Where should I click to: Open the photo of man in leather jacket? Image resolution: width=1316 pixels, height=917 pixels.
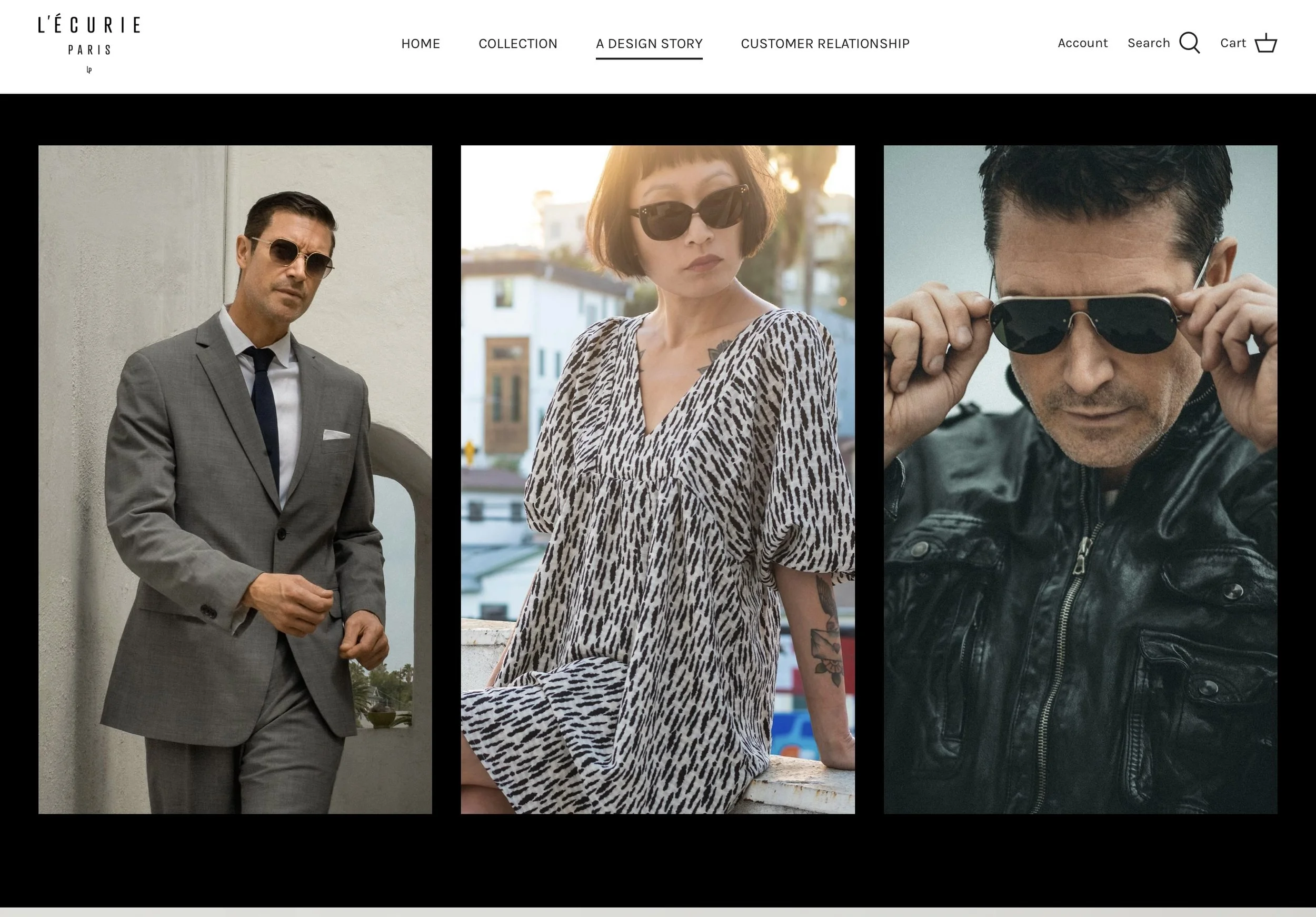(x=1080, y=479)
